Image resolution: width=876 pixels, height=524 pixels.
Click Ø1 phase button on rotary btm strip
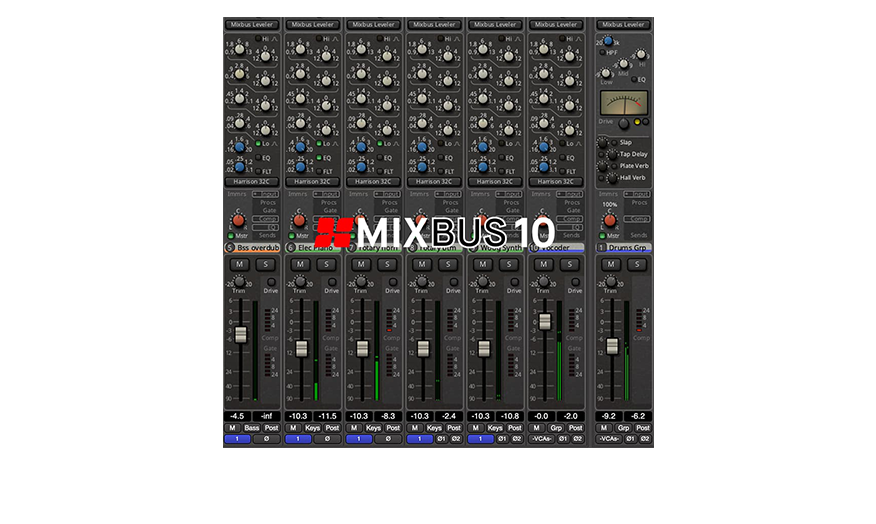(441, 439)
